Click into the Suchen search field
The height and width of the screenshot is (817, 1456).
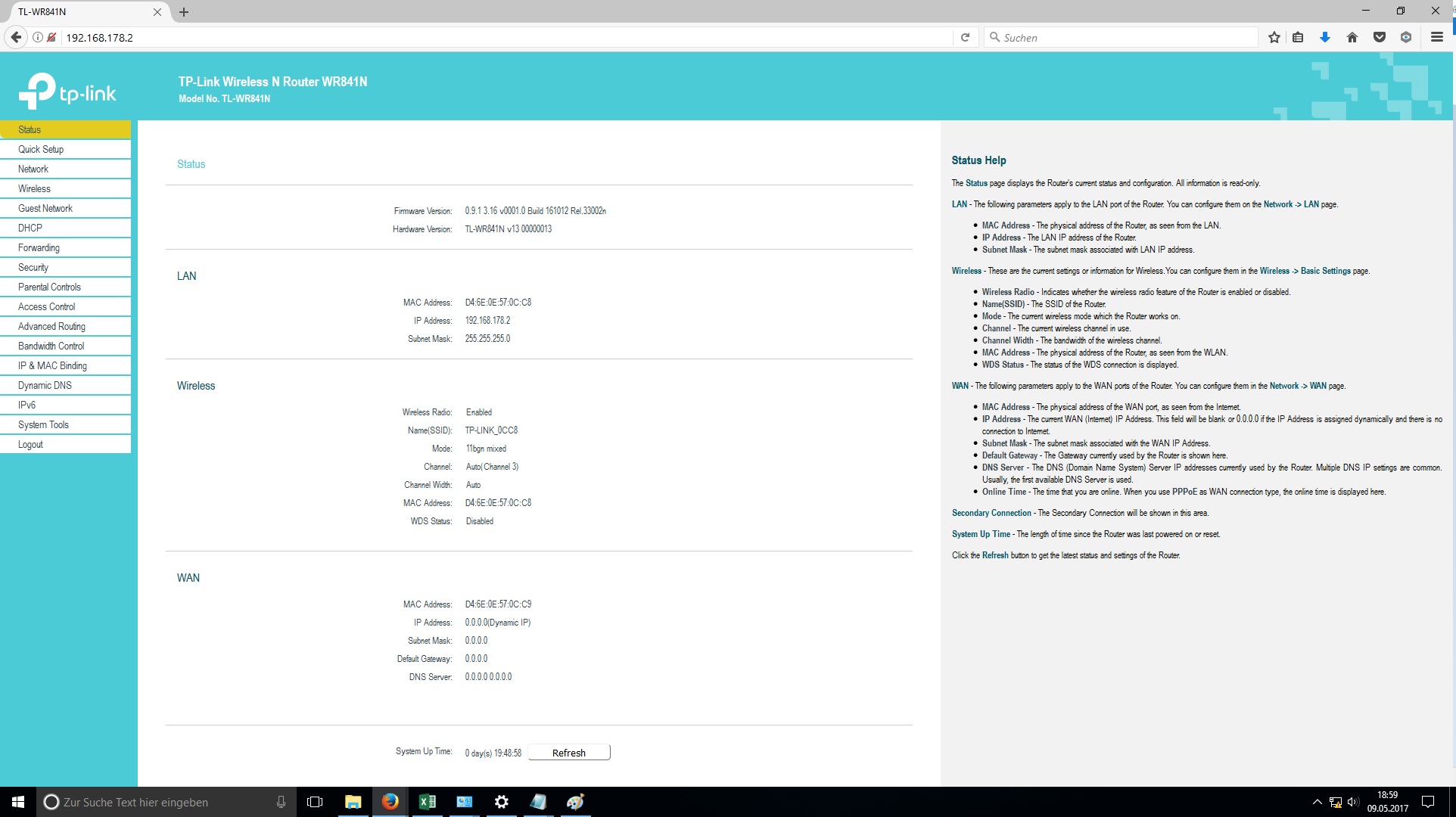point(1120,37)
